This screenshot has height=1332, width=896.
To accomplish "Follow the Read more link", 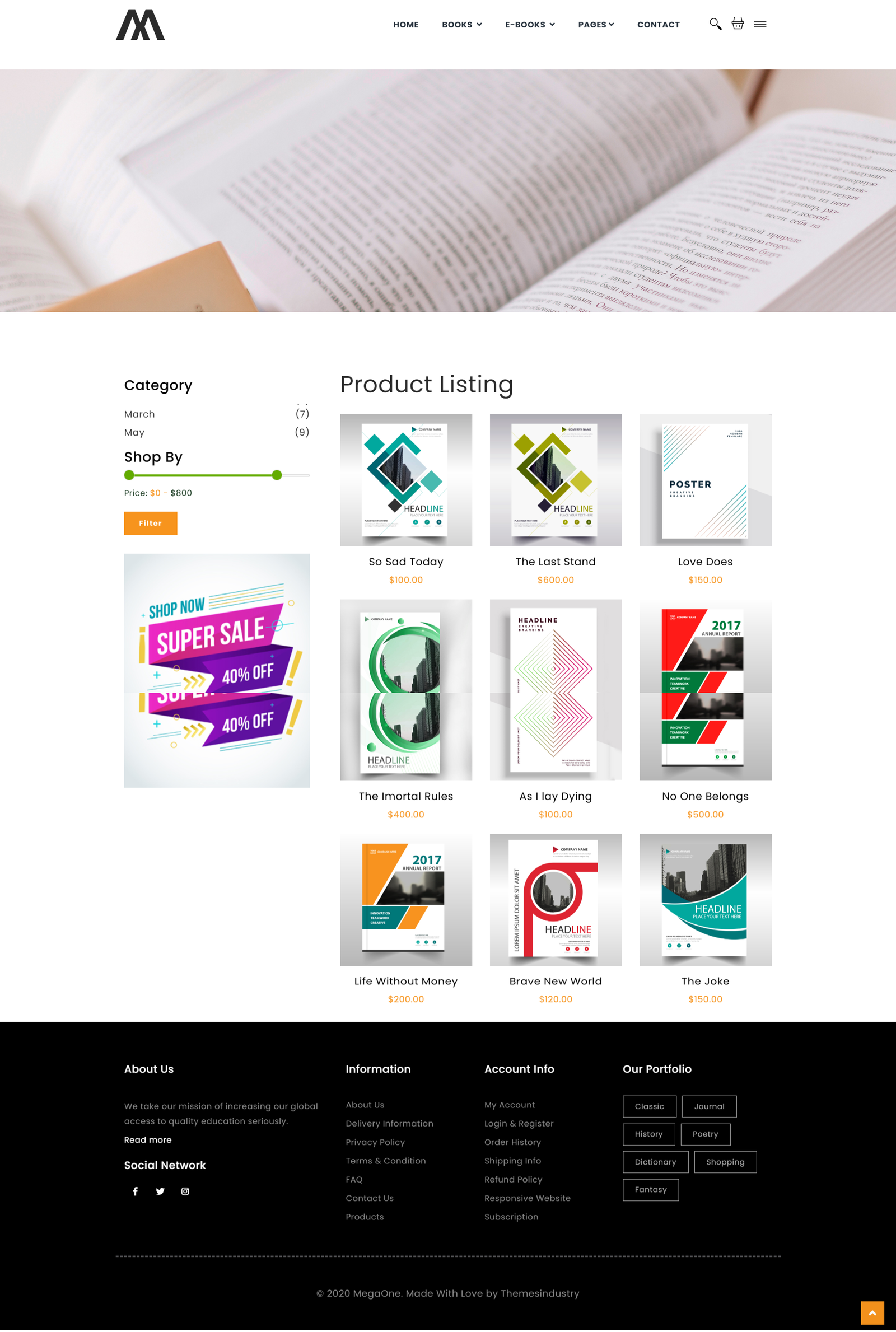I will (x=148, y=1139).
